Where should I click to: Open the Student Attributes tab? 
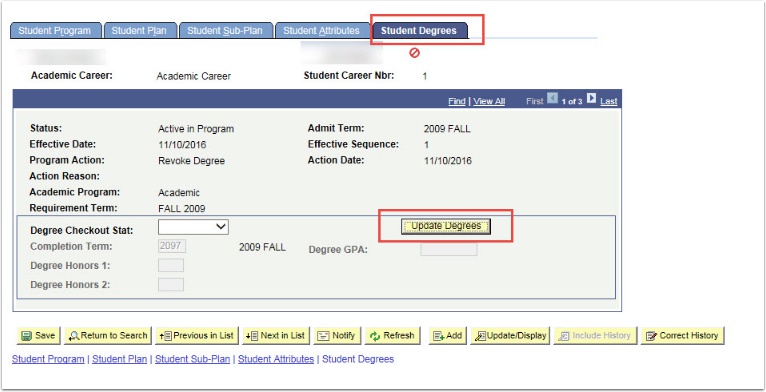tap(321, 30)
